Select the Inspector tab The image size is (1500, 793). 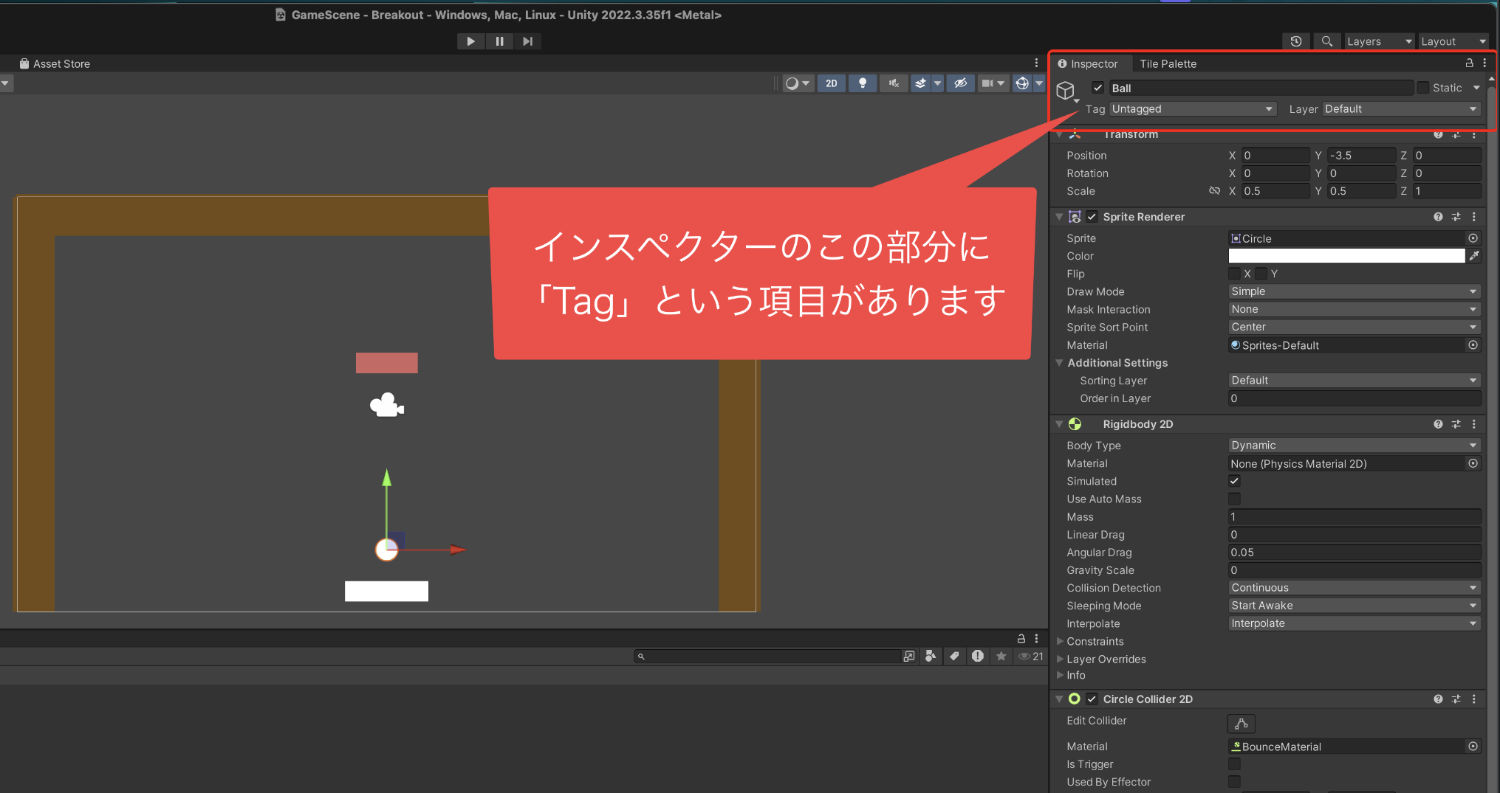[1088, 64]
